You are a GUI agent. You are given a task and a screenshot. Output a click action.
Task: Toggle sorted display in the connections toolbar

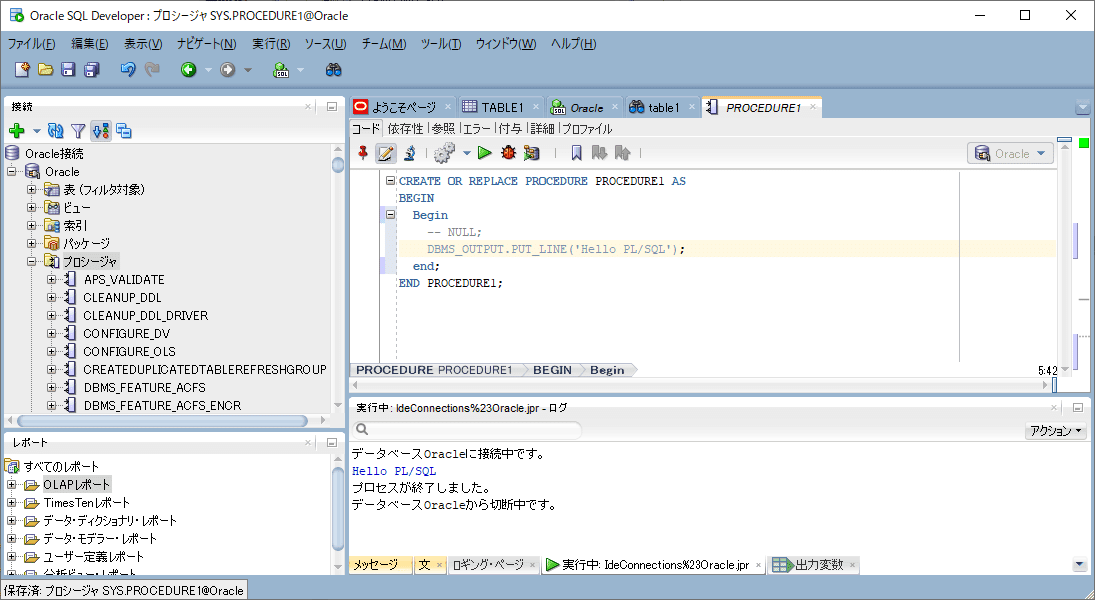pos(101,131)
